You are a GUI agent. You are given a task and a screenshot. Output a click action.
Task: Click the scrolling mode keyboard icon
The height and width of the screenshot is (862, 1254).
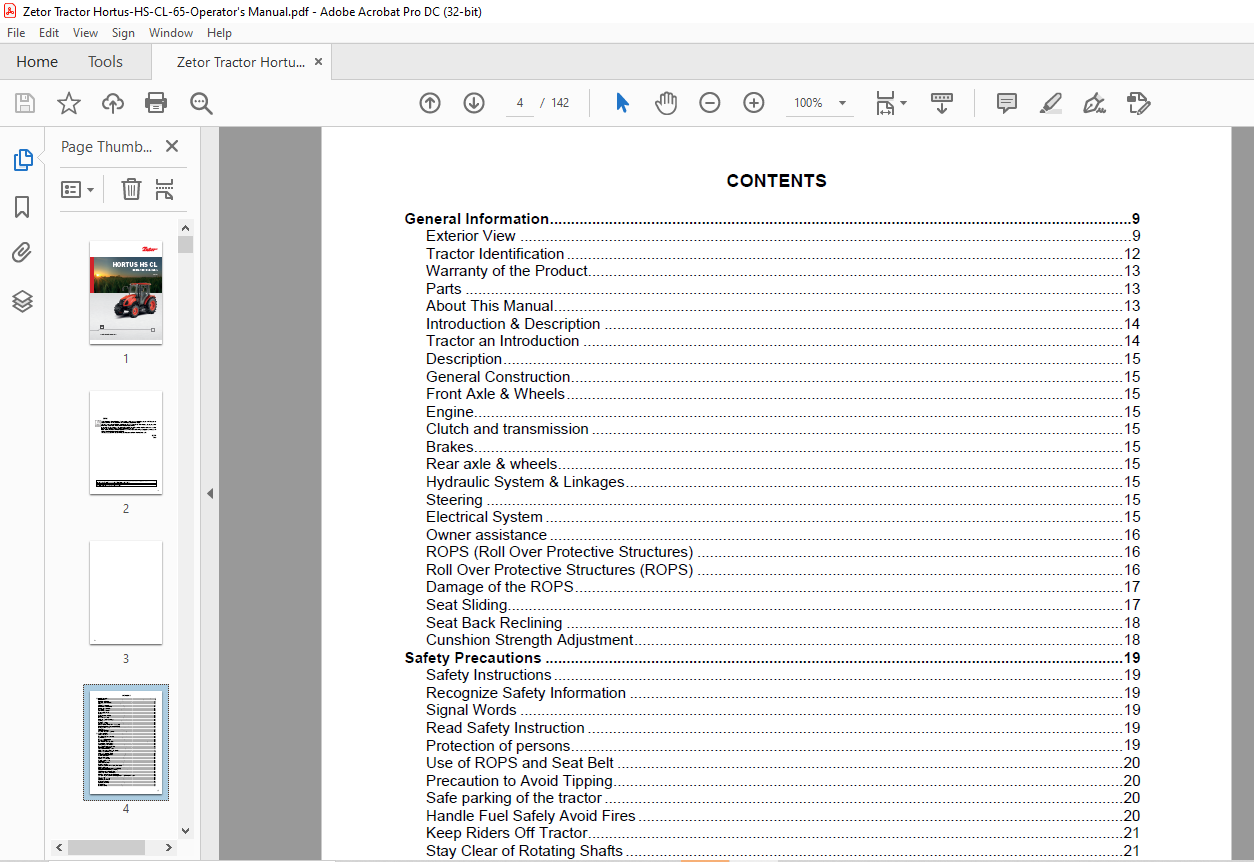(x=942, y=103)
